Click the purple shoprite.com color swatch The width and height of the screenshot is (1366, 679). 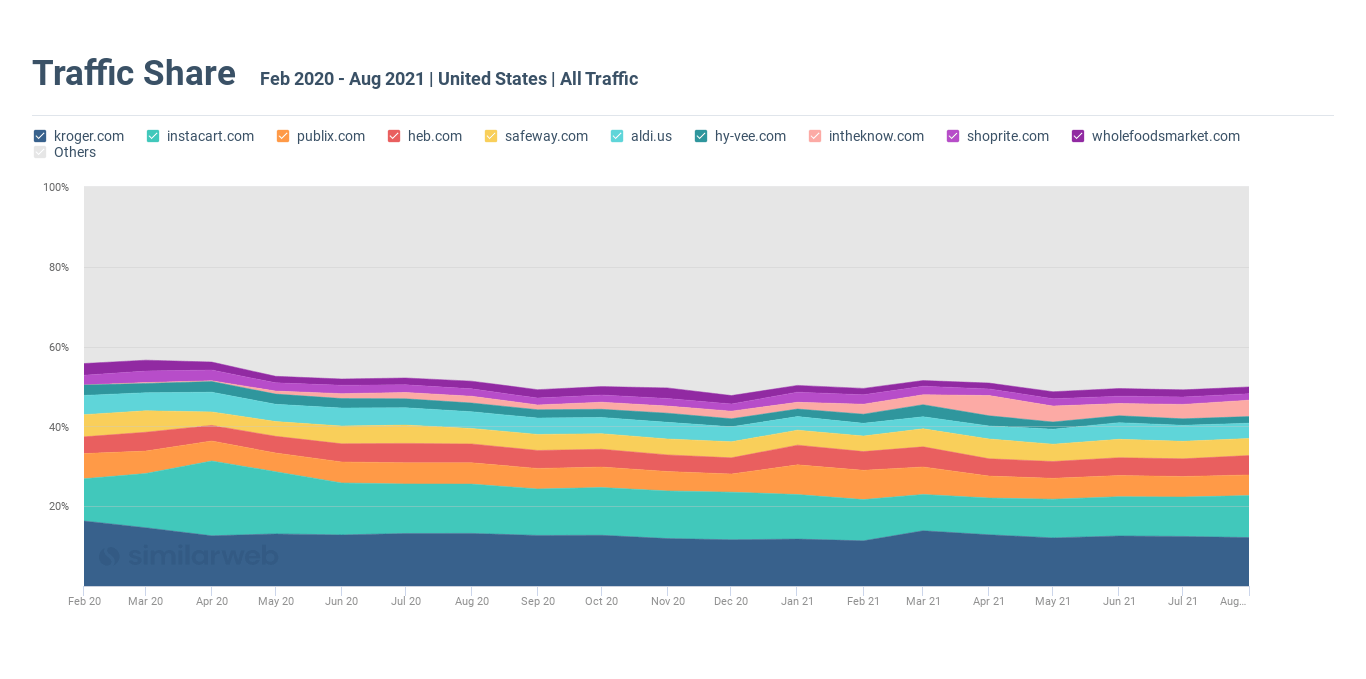pyautogui.click(x=952, y=136)
